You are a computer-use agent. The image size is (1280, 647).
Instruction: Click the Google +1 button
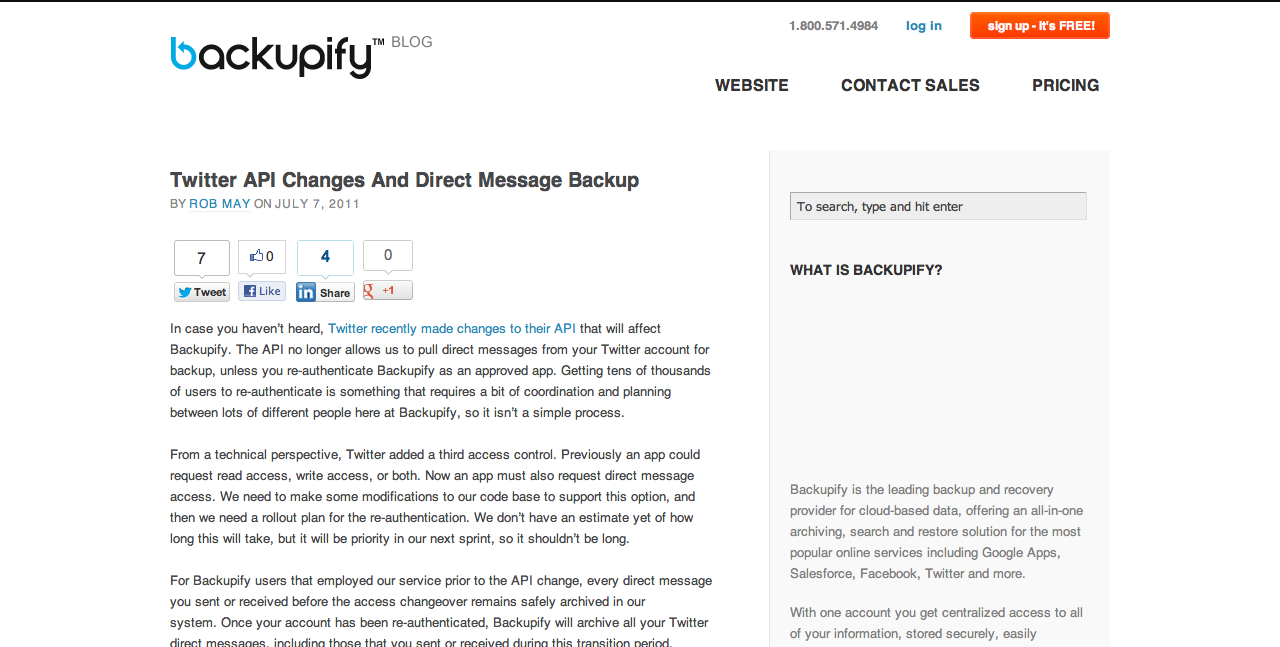tap(388, 291)
